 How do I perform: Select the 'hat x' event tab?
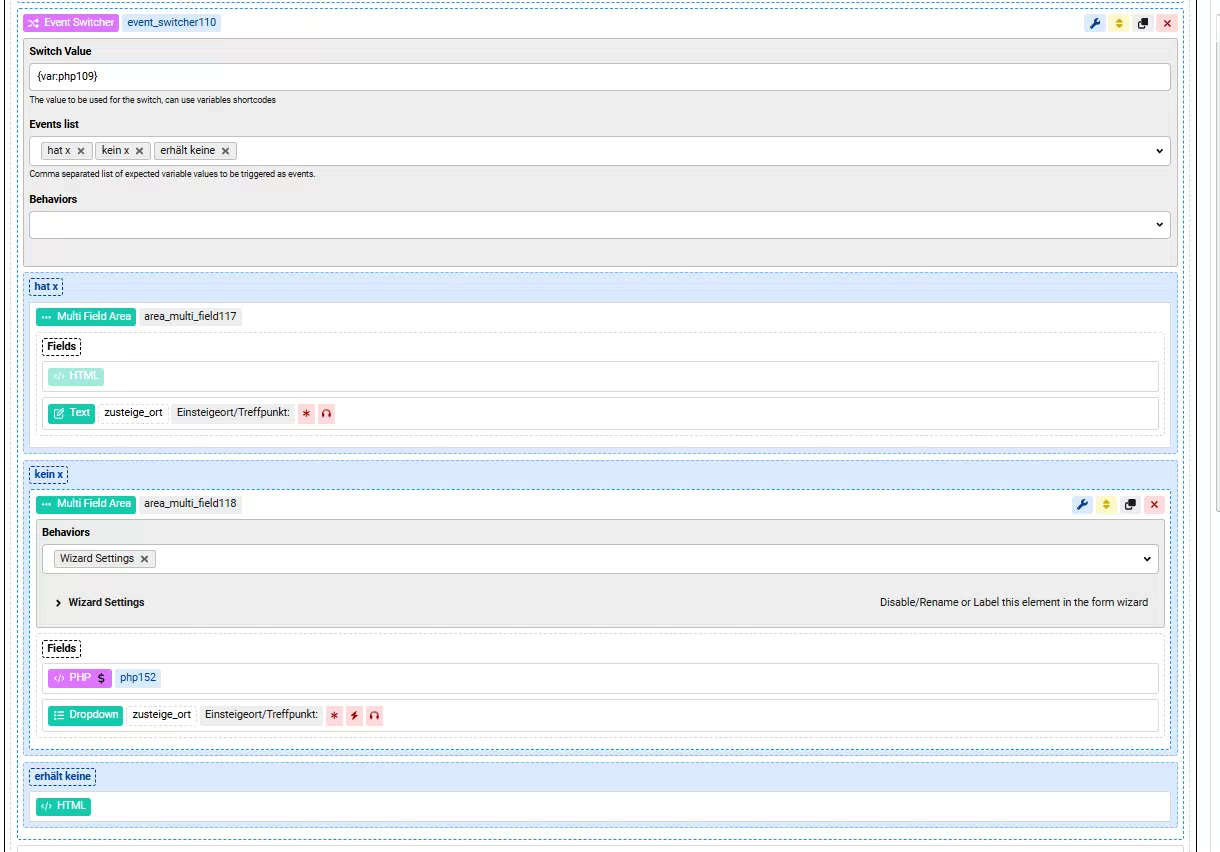point(46,286)
